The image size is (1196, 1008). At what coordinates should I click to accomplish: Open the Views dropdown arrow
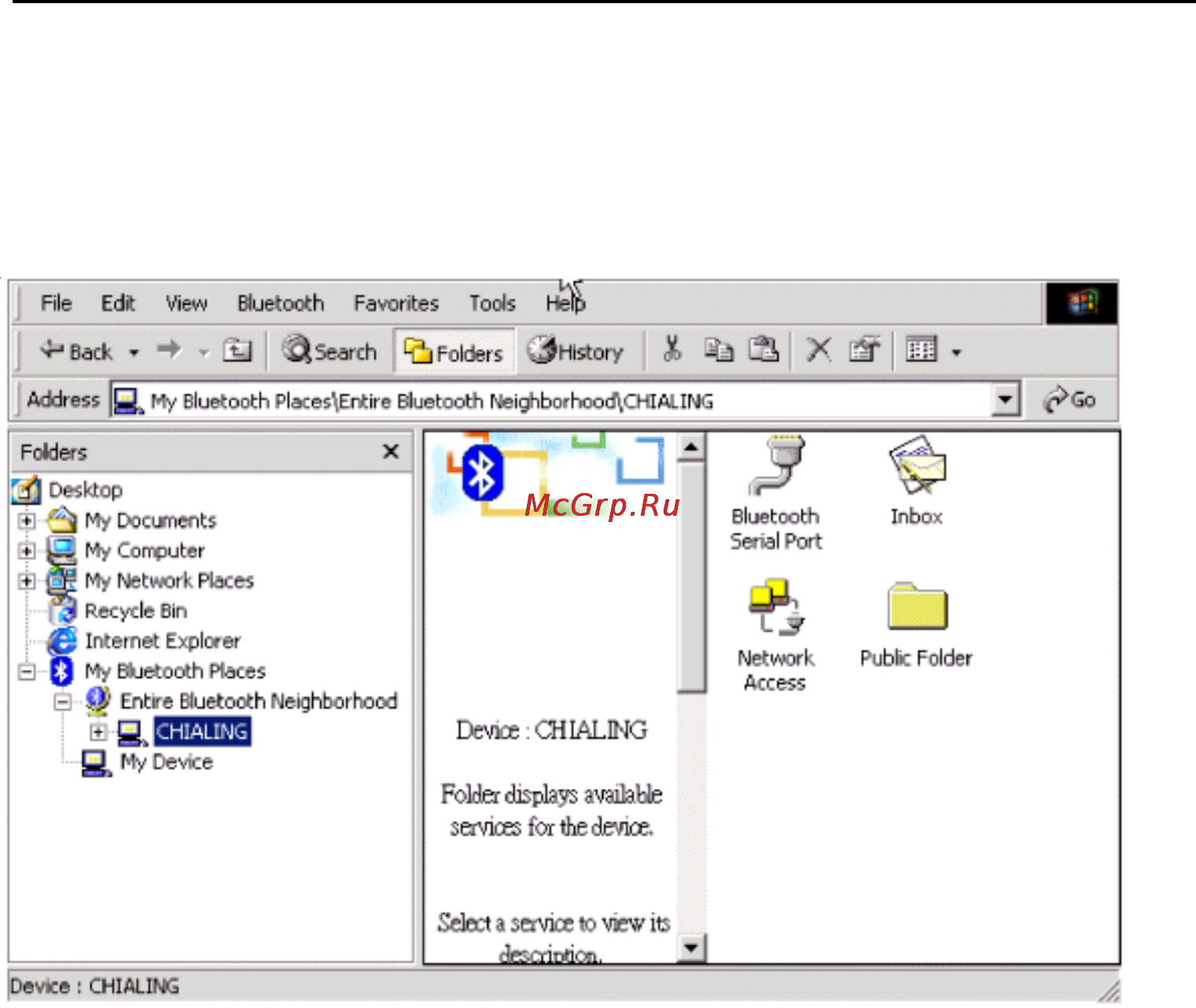point(956,351)
